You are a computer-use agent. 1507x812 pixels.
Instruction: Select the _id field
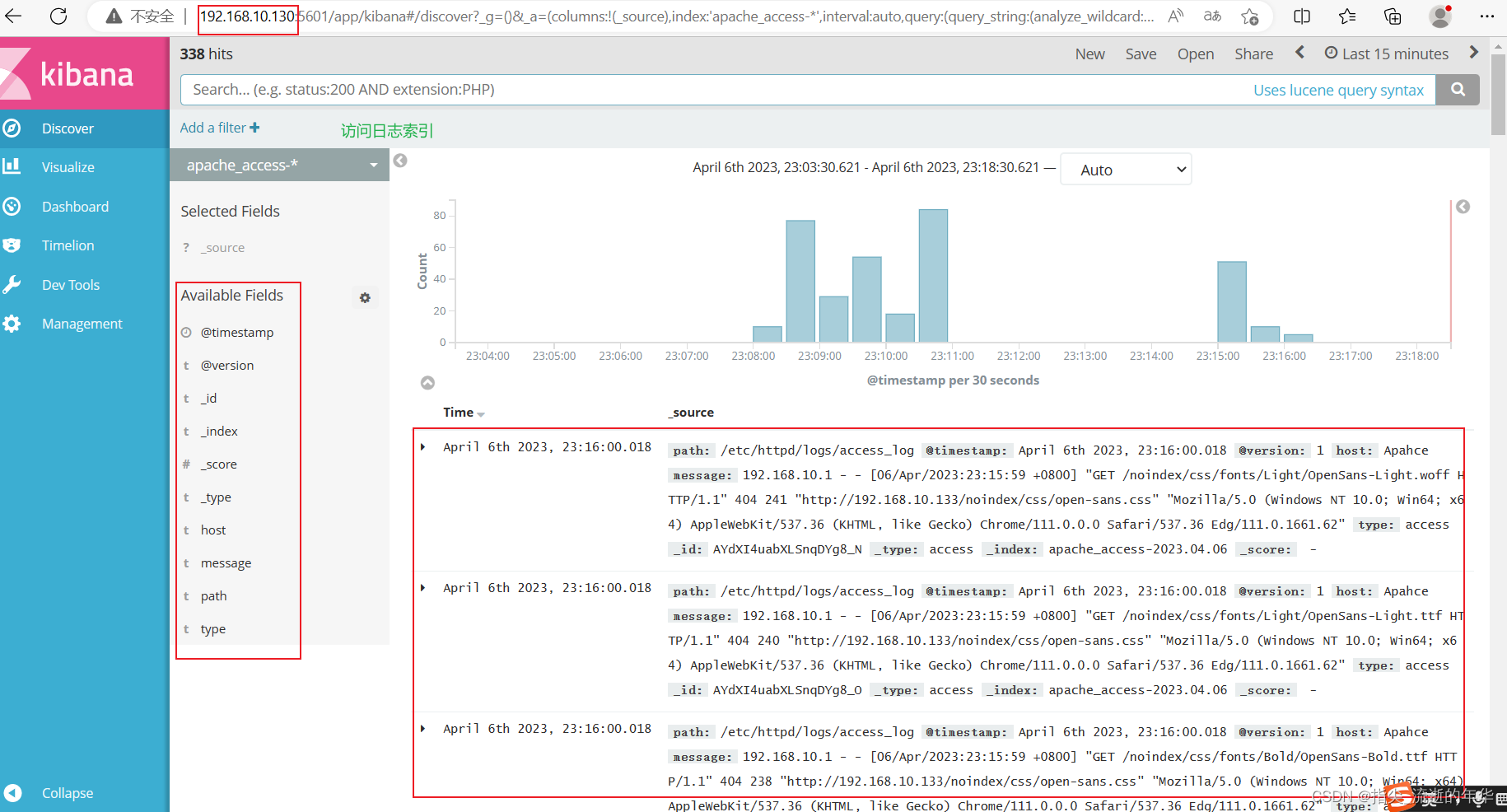(x=209, y=399)
